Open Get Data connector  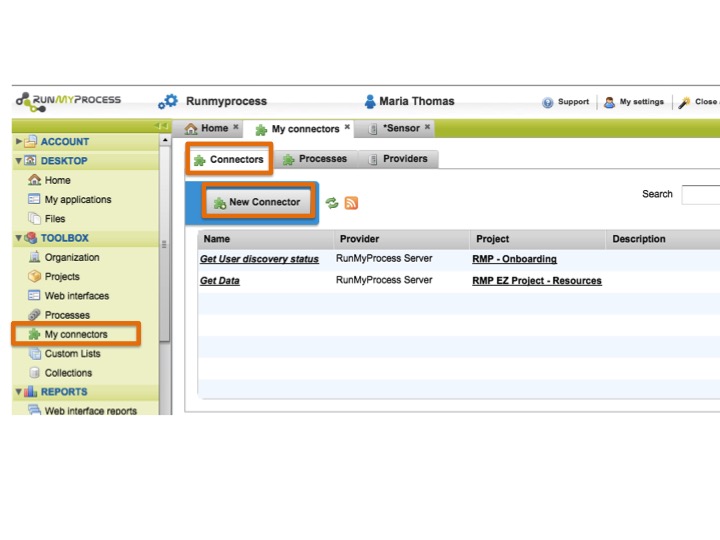click(219, 281)
